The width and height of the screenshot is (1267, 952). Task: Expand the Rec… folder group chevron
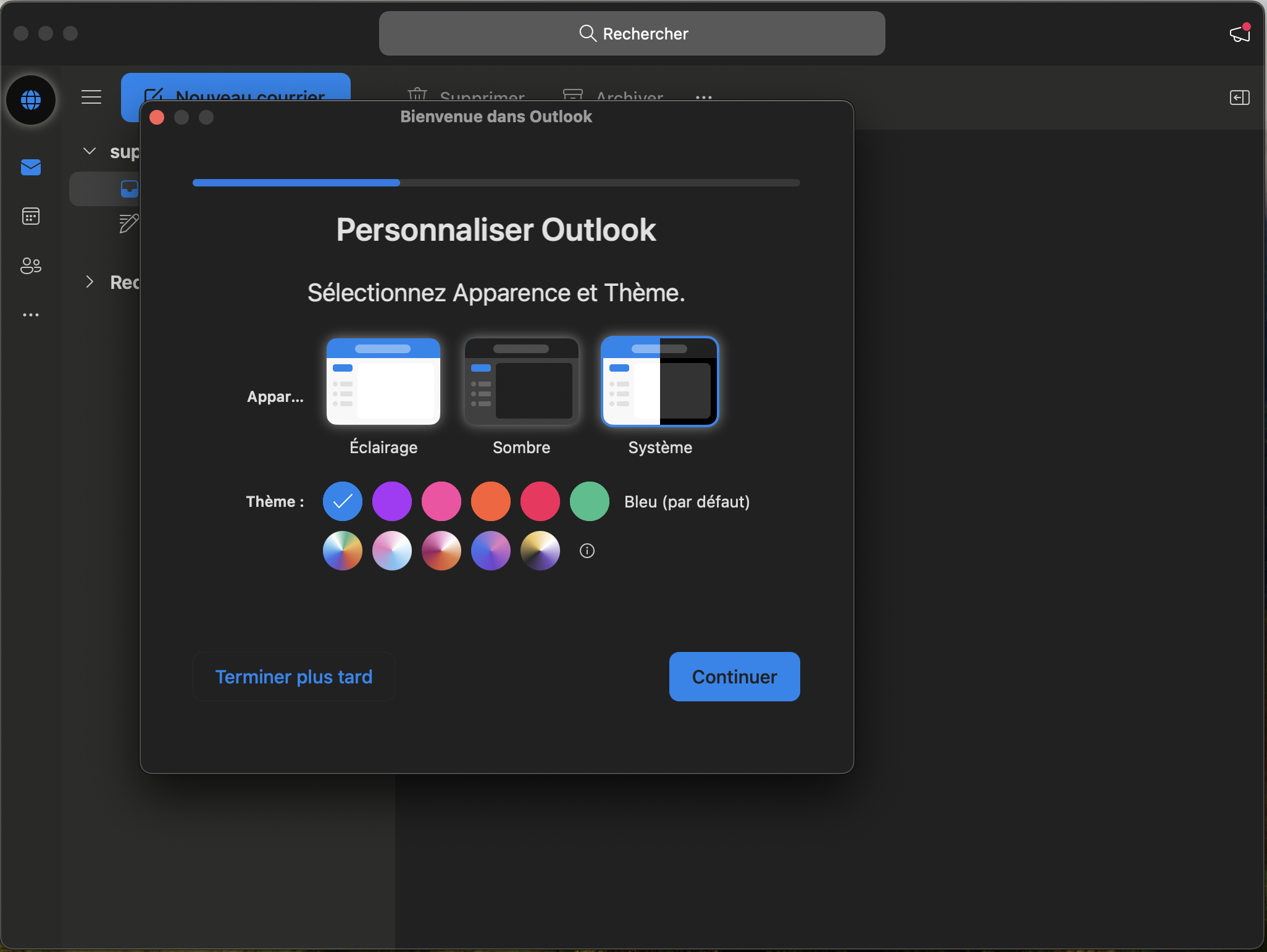point(90,282)
